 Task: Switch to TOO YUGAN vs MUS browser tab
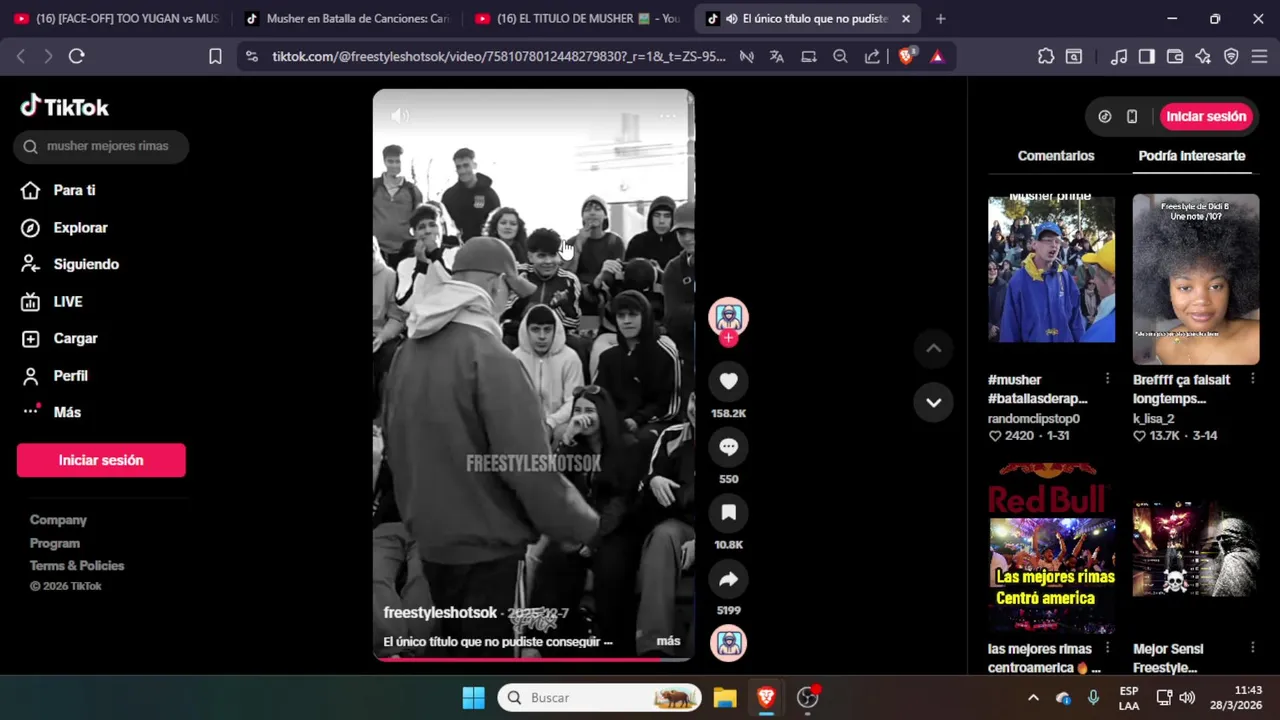(116, 18)
